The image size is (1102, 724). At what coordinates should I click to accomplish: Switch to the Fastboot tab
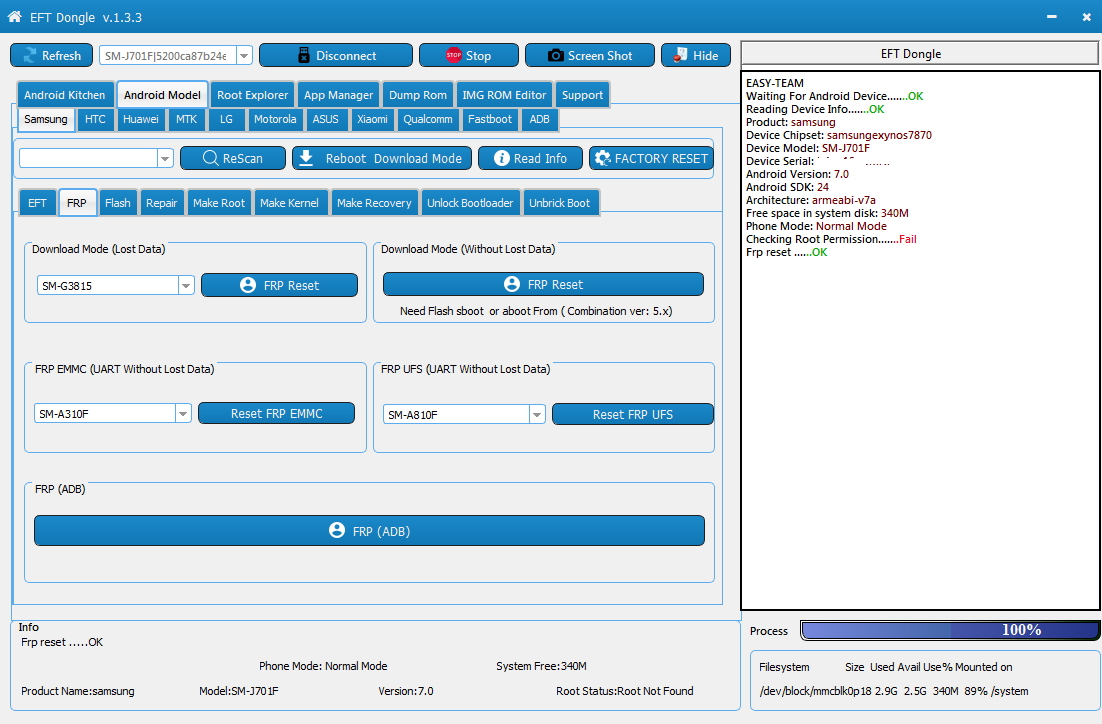pyautogui.click(x=490, y=119)
